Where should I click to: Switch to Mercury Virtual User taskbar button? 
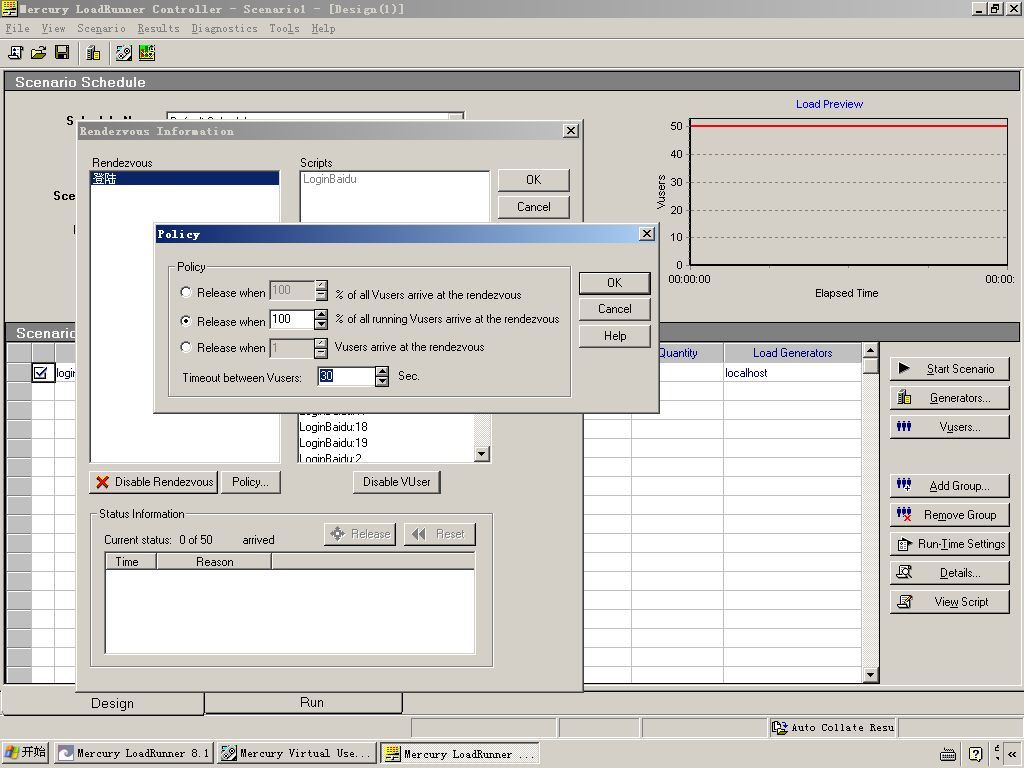tap(297, 753)
